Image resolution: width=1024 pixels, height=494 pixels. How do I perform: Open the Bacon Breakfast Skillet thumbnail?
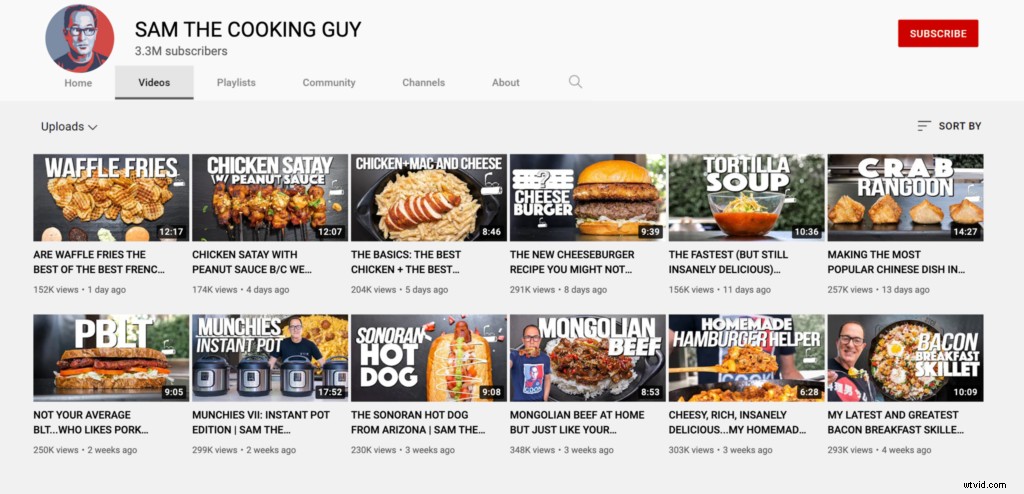point(905,358)
